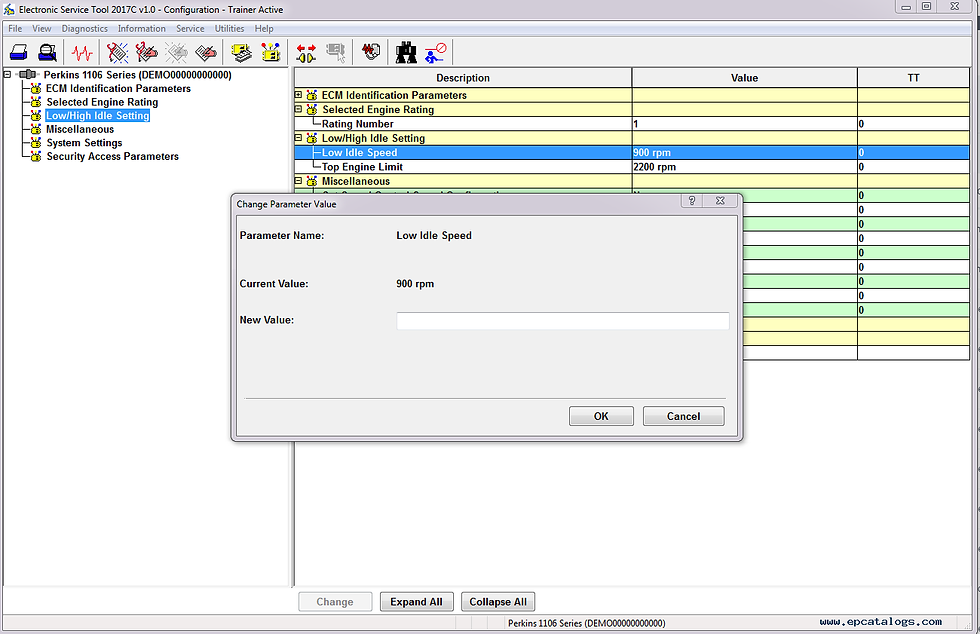This screenshot has width=980, height=634.
Task: Open Active Diagnostic Codes stethoscope icon
Action: tap(117, 53)
